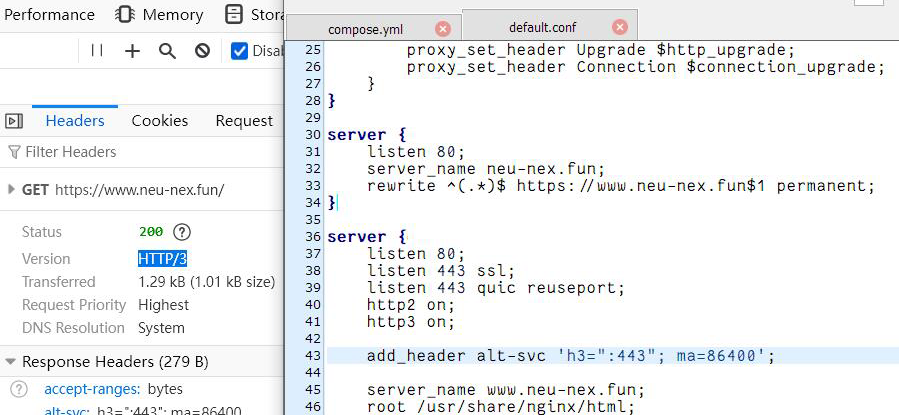The height and width of the screenshot is (415, 899).
Task: Pause network recording with the pause icon
Action: pyautogui.click(x=97, y=51)
